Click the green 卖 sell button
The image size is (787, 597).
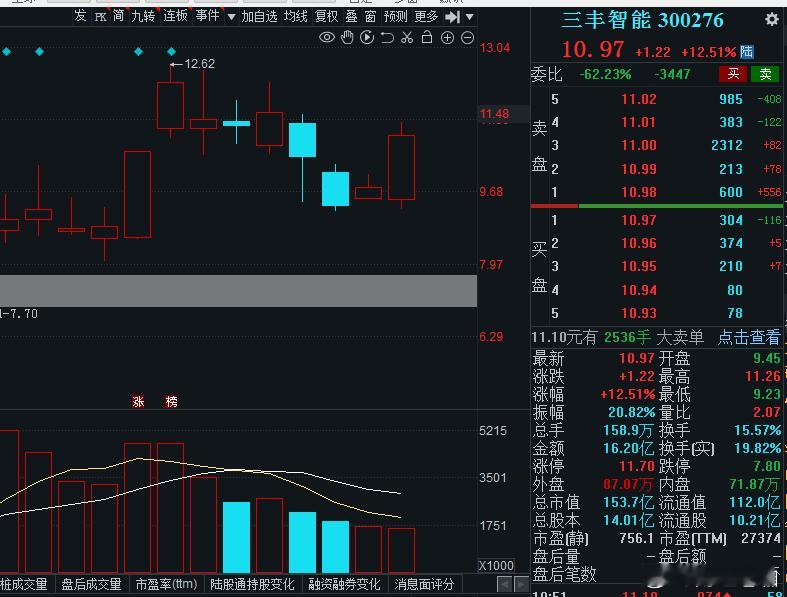[765, 74]
